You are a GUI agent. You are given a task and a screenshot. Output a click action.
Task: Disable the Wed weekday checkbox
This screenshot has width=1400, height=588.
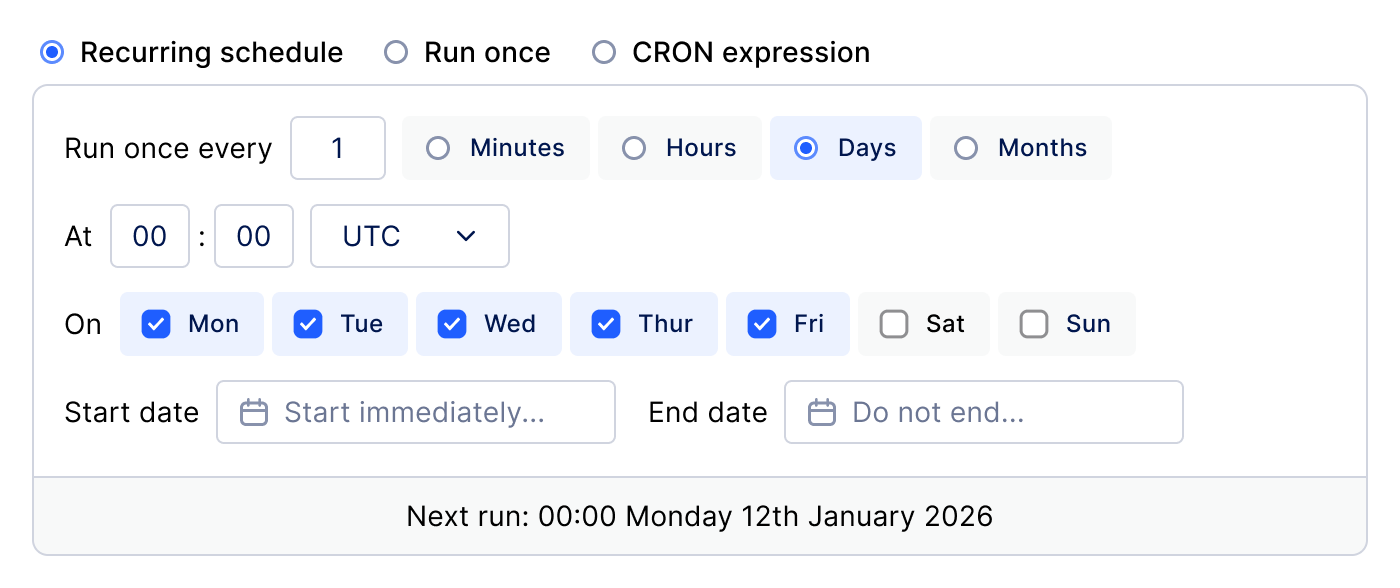[x=452, y=324]
